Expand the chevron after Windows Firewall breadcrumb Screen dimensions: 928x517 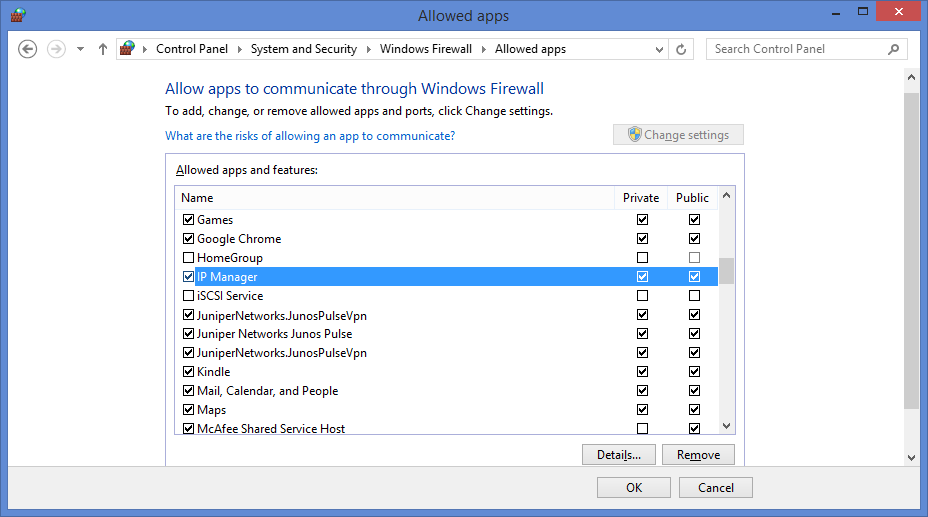484,49
